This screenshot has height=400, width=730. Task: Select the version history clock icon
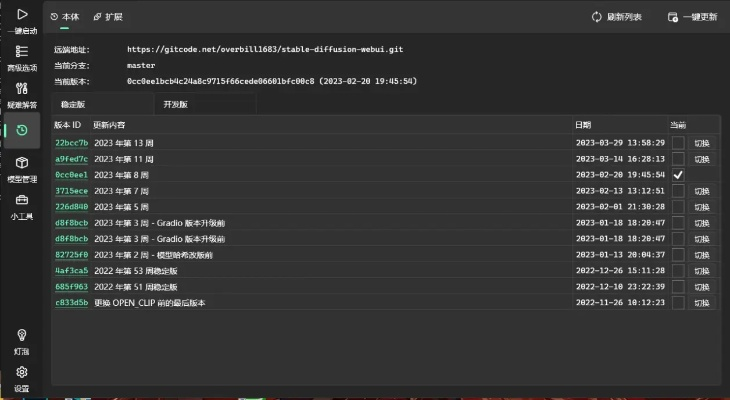[x=22, y=131]
